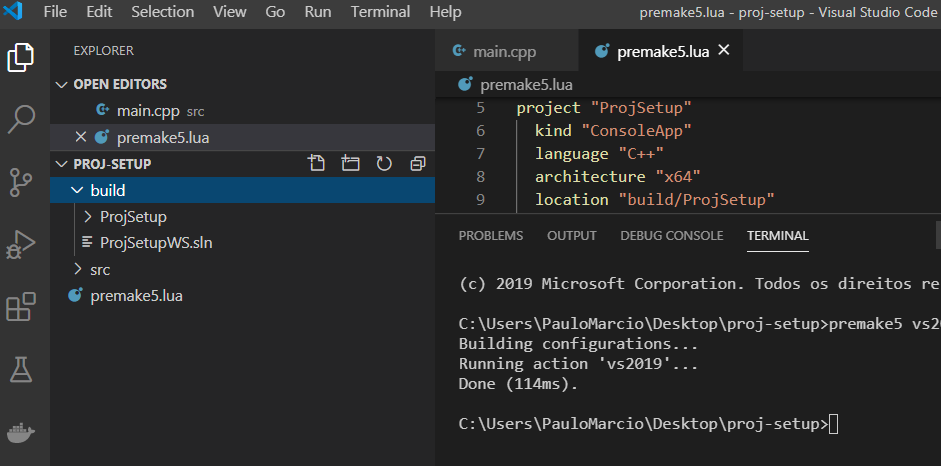Open ProjSetupWS.sln file in explorer
The height and width of the screenshot is (466, 941).
156,243
